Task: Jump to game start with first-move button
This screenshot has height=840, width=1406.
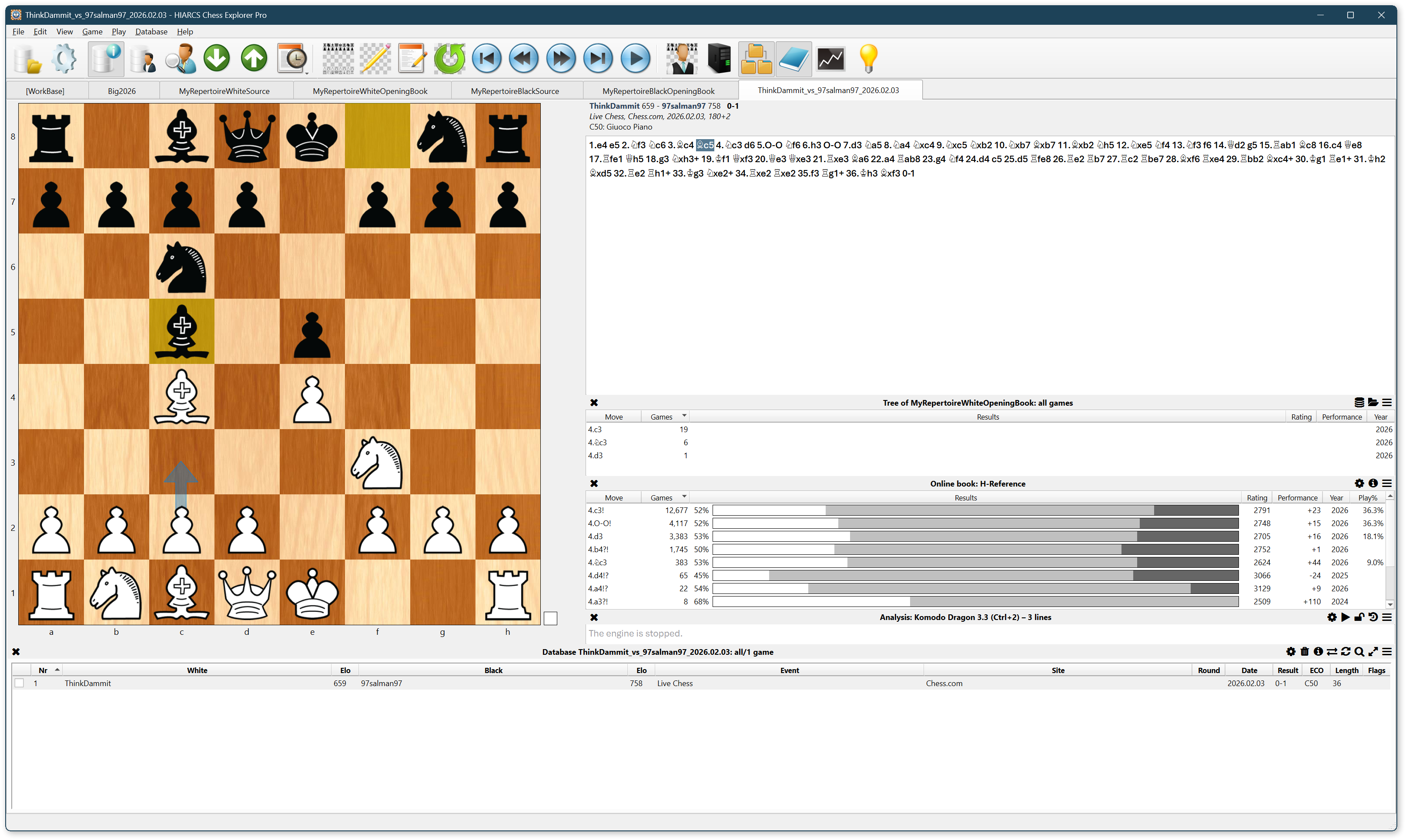Action: point(486,58)
